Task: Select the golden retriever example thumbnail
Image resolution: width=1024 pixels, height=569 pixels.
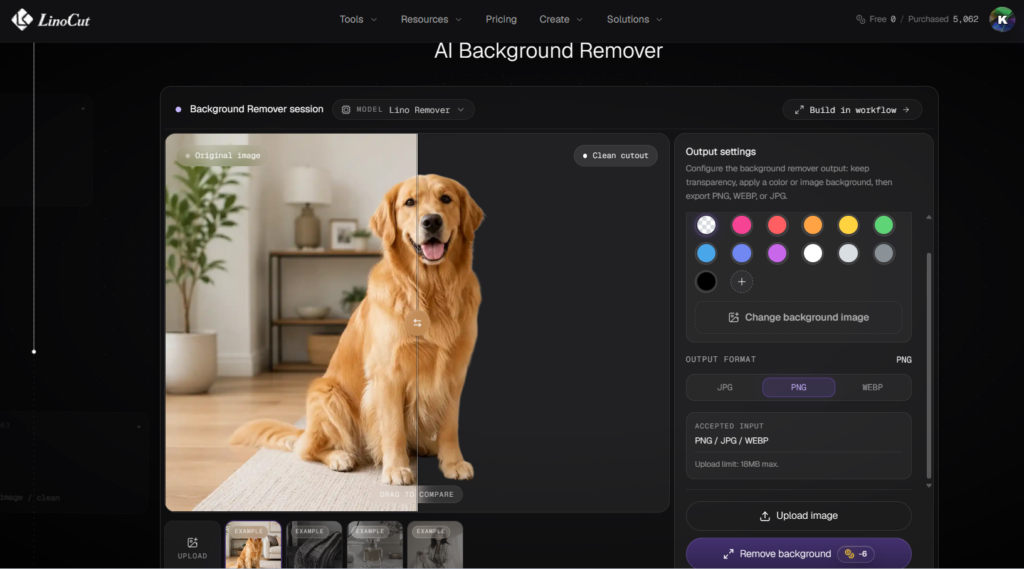Action: tap(253, 545)
